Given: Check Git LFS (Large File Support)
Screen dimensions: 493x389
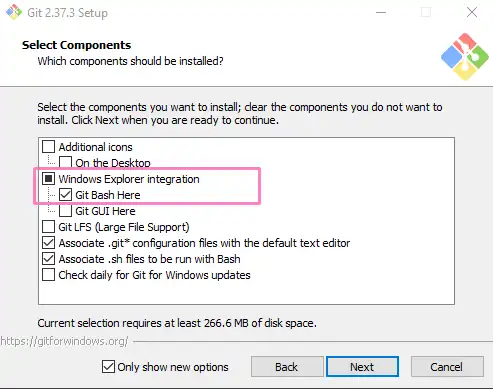Looking at the screenshot, I should (x=49, y=227).
